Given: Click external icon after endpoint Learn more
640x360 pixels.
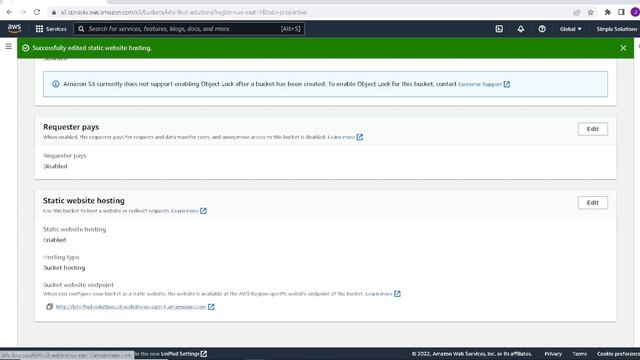Looking at the screenshot, I should coord(398,294).
